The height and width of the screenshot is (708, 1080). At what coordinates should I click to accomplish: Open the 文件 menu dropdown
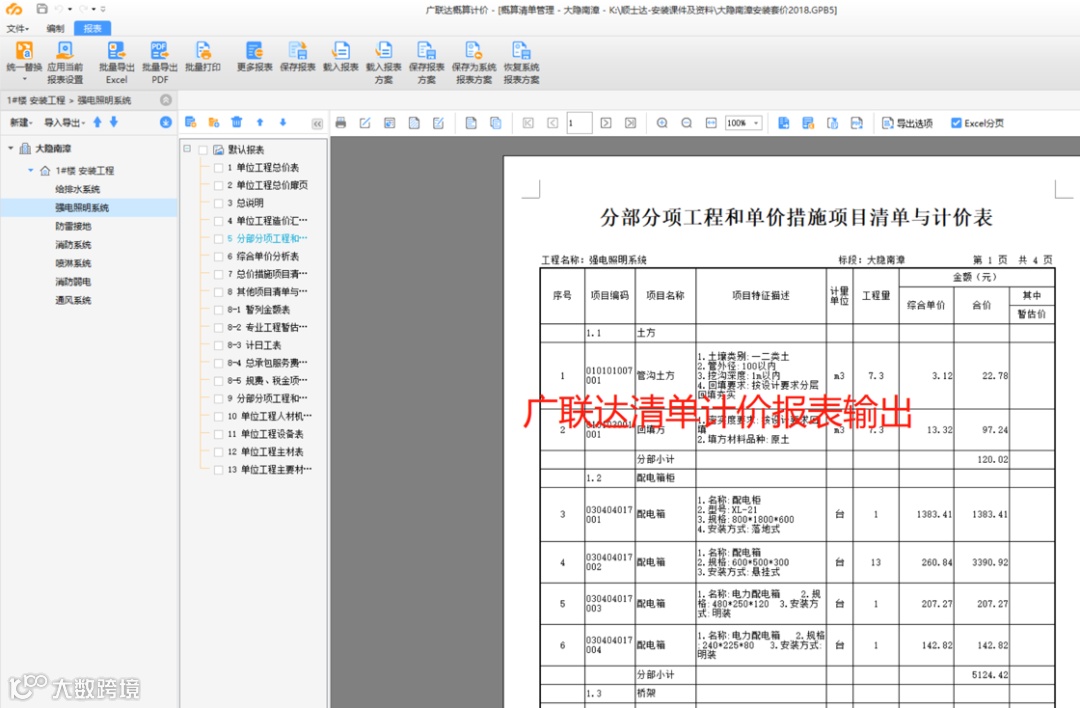[18, 28]
